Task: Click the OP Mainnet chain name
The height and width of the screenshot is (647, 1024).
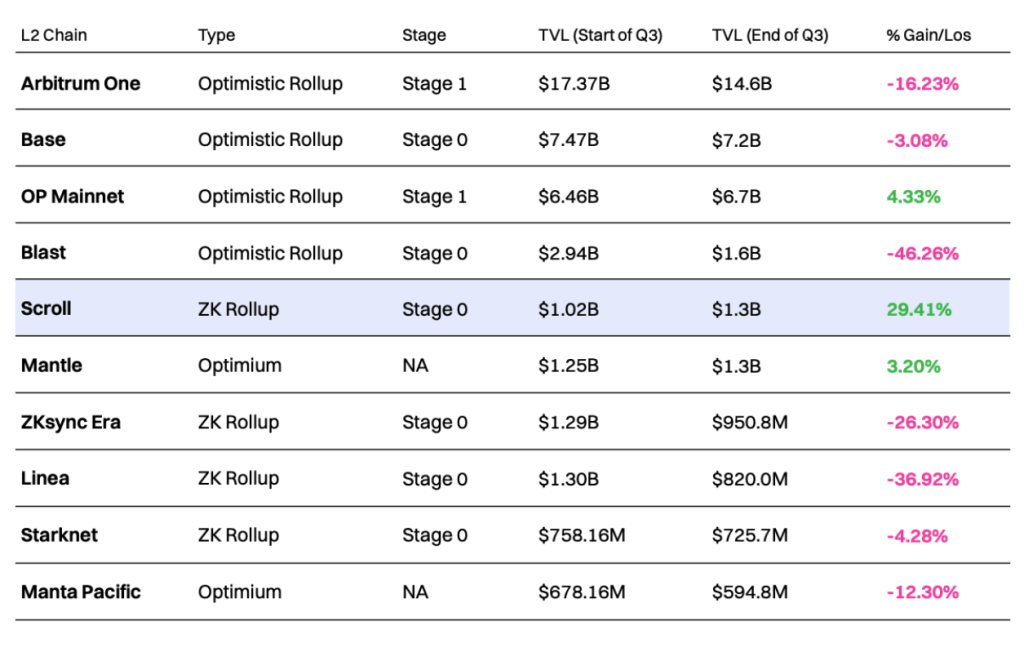Action: point(73,197)
